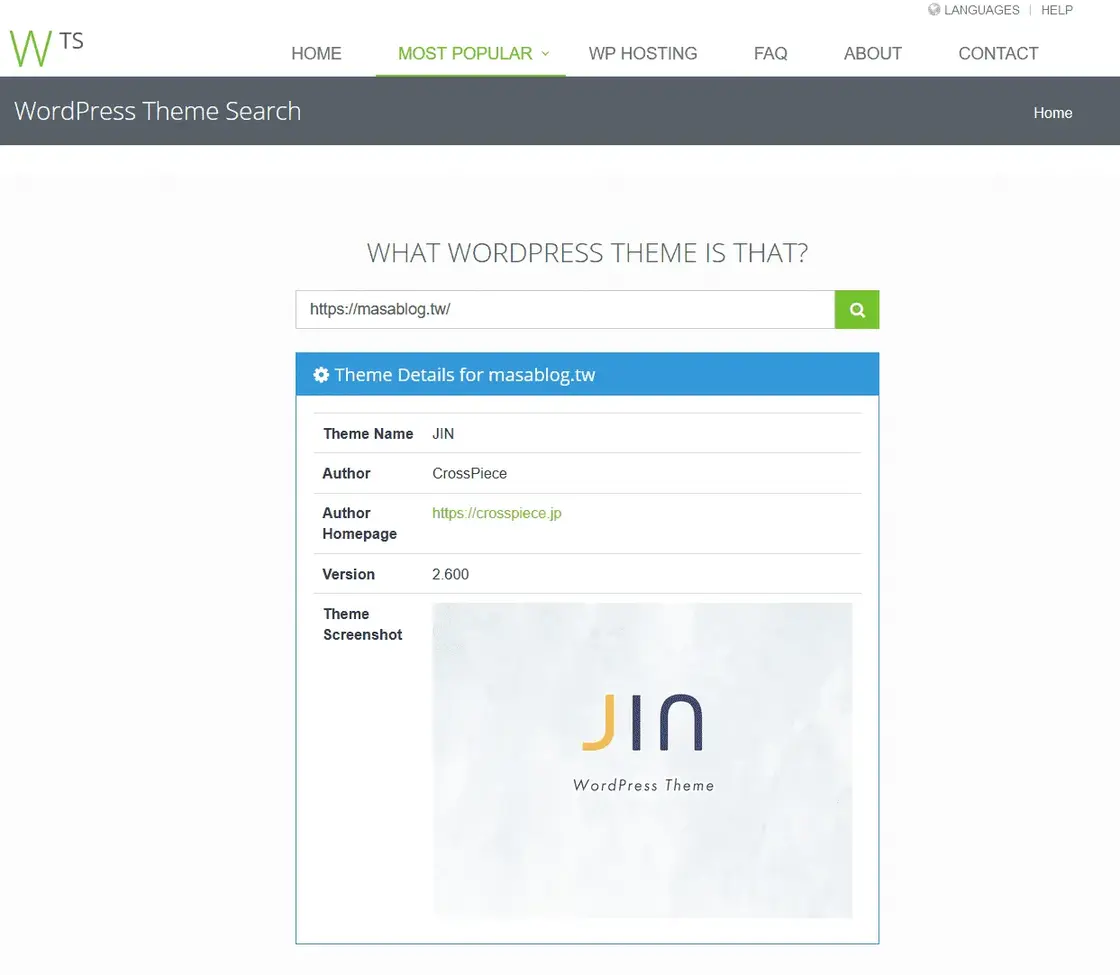Visit the https://crosspiece.jp author homepage link

496,513
